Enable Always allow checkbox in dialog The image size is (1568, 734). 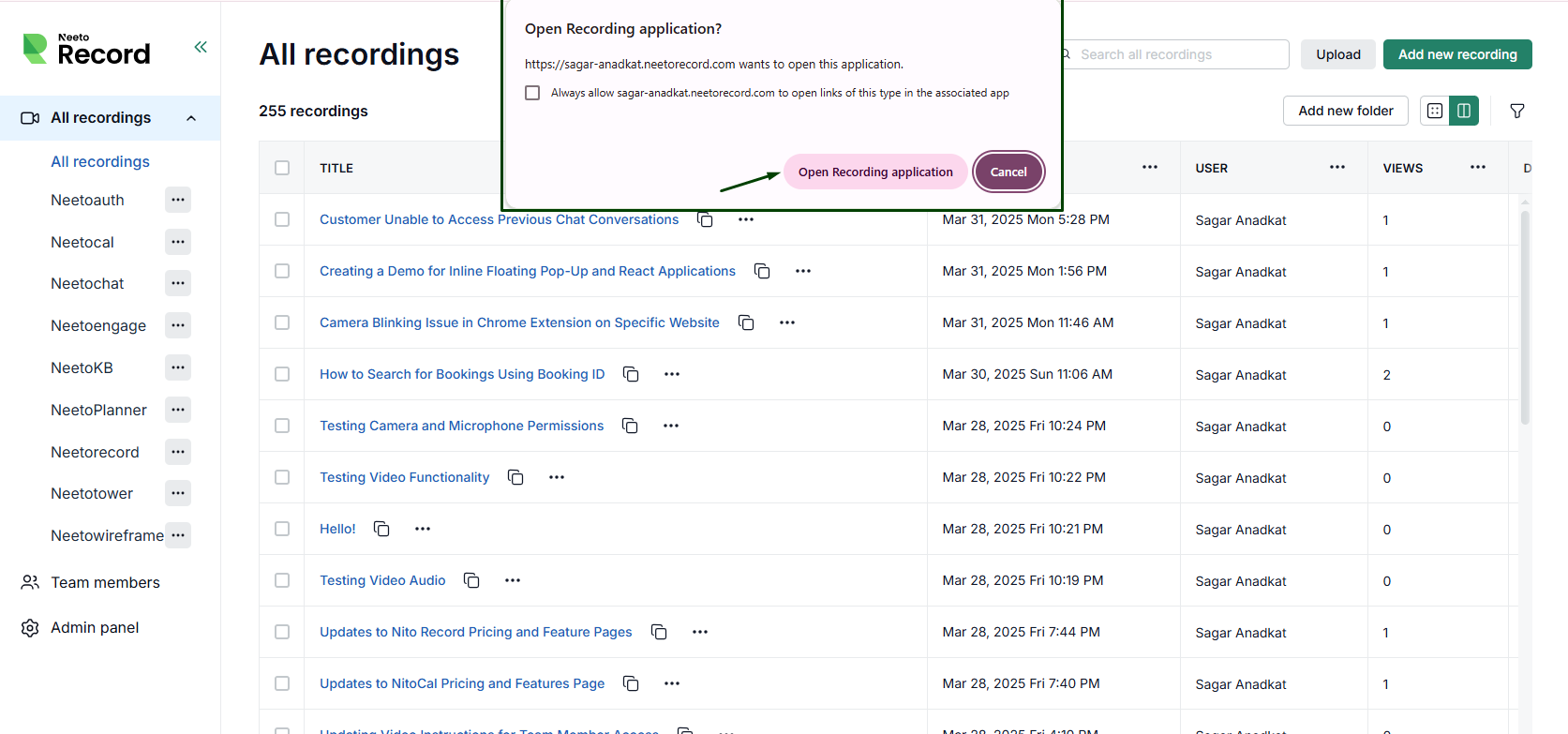point(532,93)
